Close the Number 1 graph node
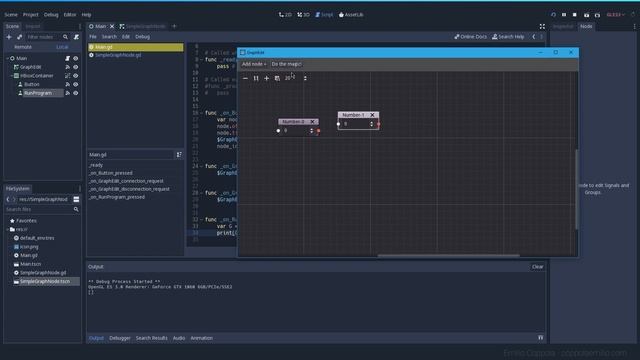This screenshot has width=640, height=360. pyautogui.click(x=372, y=115)
